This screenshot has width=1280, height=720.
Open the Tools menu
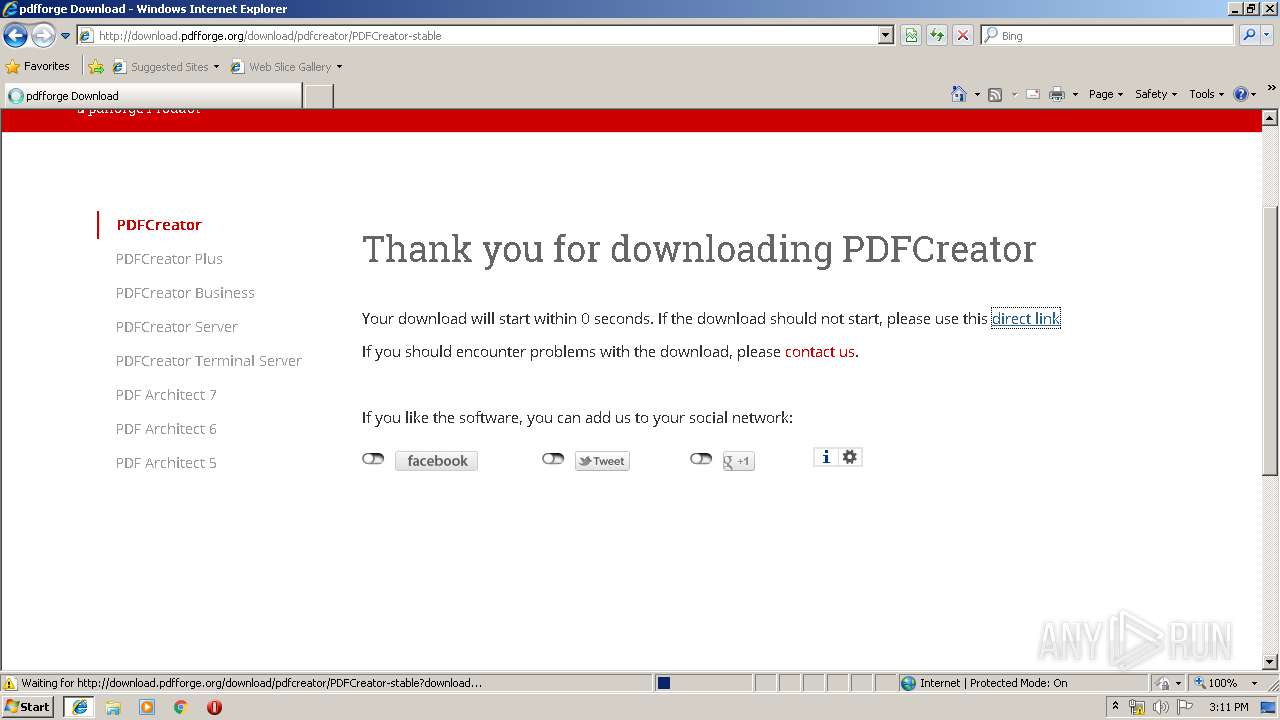[1206, 94]
